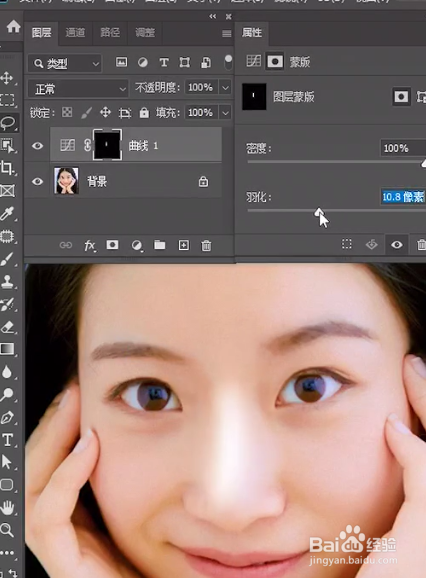Click the link layers icon
Image resolution: width=426 pixels, height=578 pixels.
pyautogui.click(x=66, y=245)
